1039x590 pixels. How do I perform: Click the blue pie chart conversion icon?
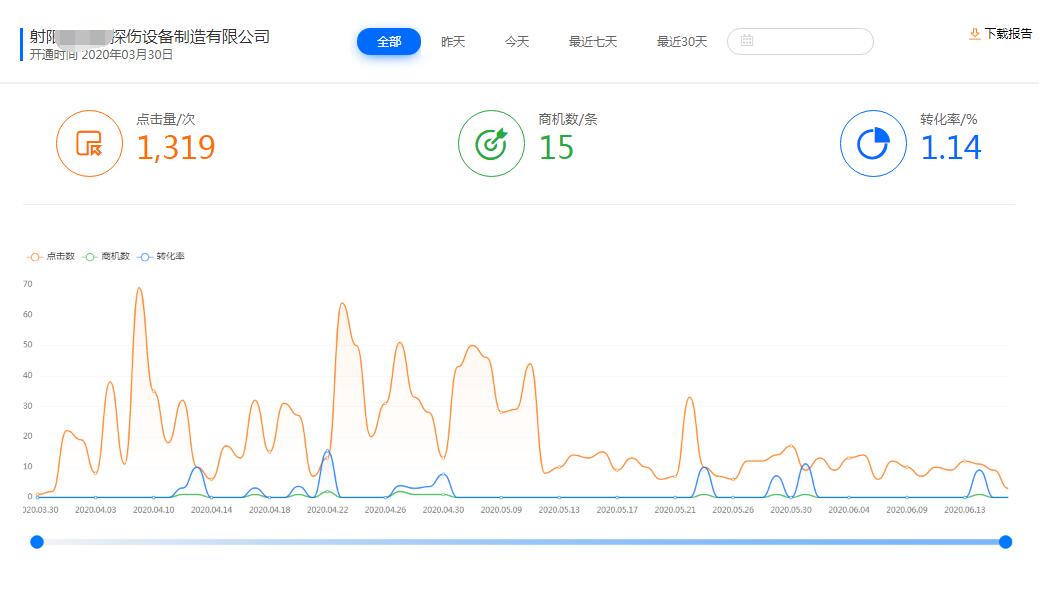coord(872,144)
